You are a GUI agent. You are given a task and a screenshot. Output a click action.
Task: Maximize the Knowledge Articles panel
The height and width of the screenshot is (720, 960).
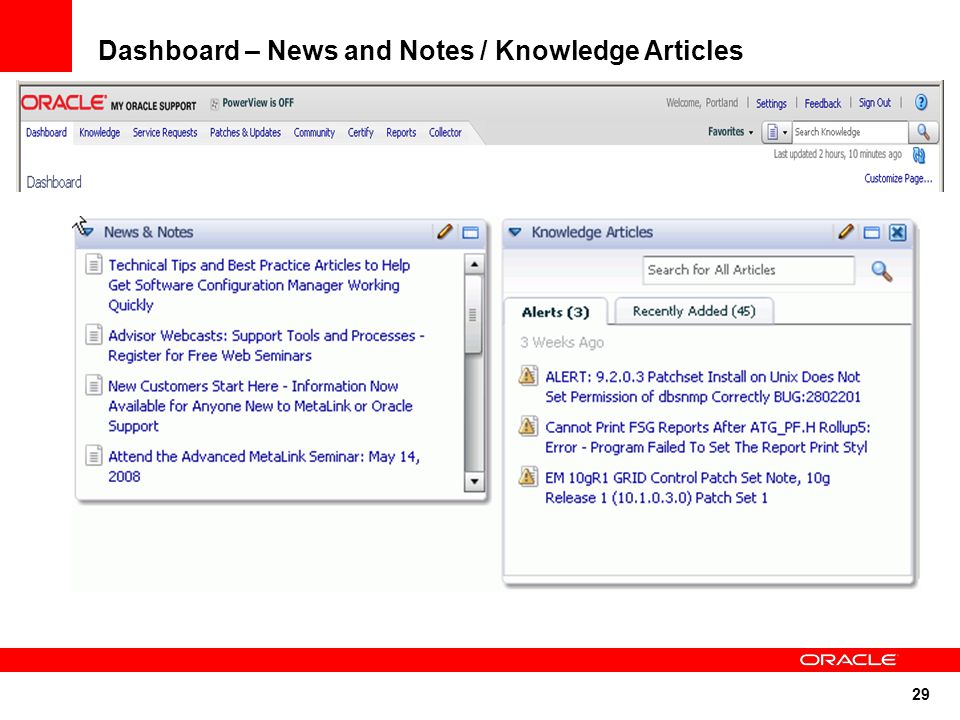click(871, 233)
